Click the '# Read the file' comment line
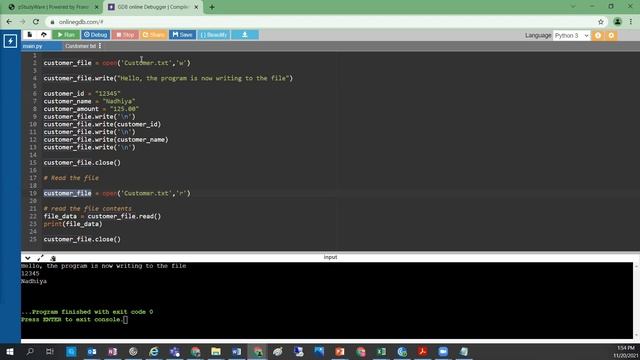 [71, 178]
